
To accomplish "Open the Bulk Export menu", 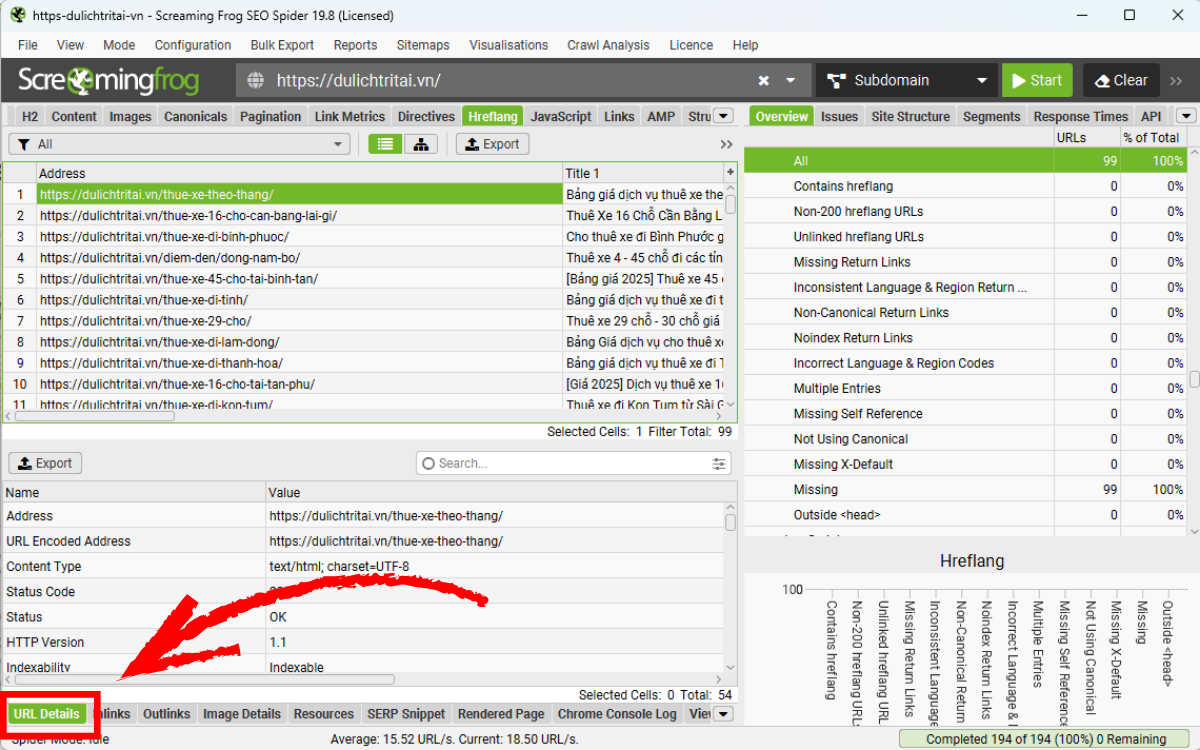I will 282,45.
